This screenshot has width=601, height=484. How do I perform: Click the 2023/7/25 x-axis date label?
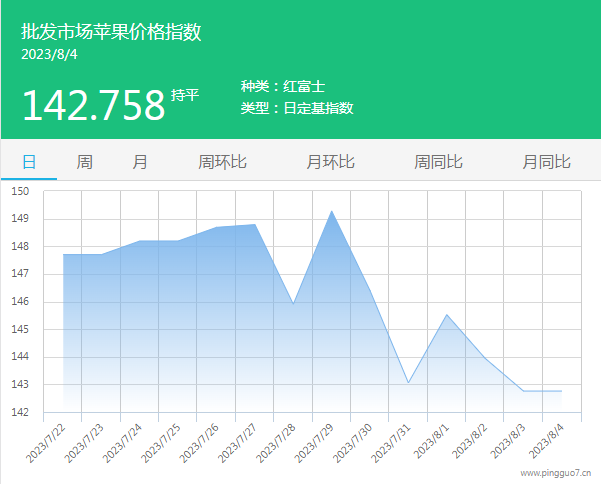pos(162,442)
